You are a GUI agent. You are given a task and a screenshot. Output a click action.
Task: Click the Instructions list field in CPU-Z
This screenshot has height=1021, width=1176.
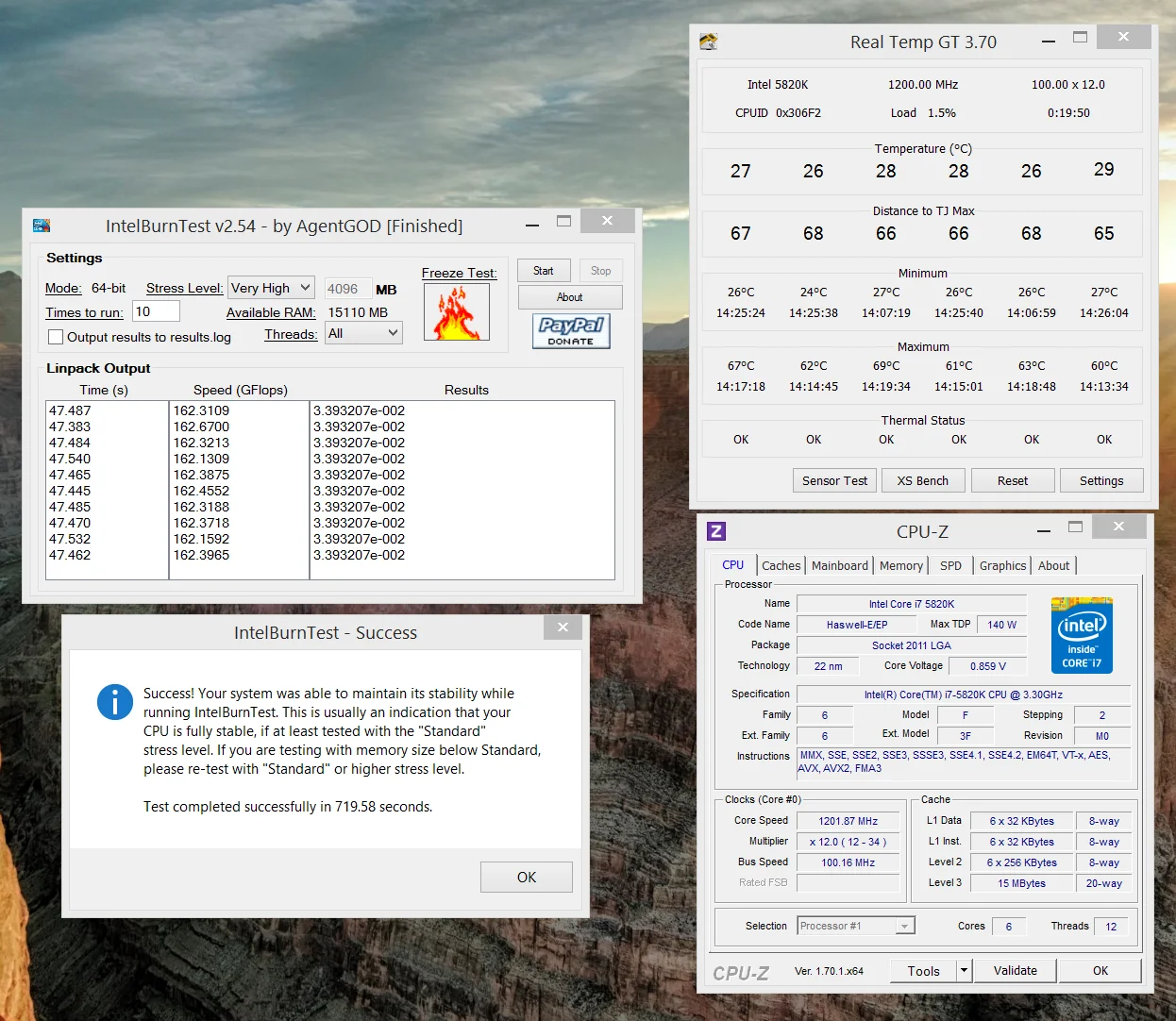coord(964,762)
